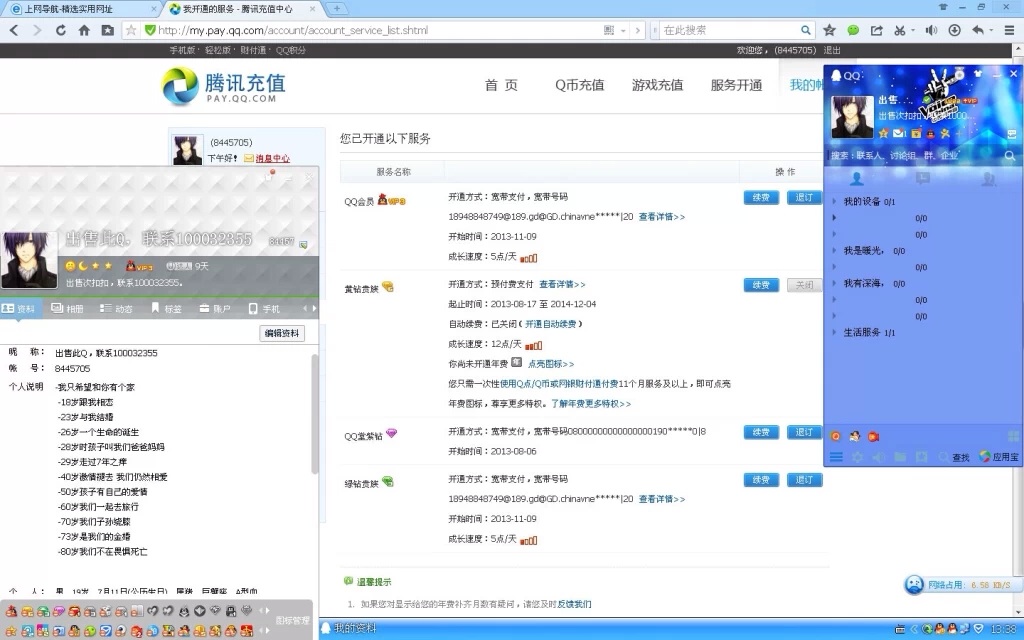The height and width of the screenshot is (640, 1024).
Task: Open the browser download manager icon
Action: click(954, 30)
